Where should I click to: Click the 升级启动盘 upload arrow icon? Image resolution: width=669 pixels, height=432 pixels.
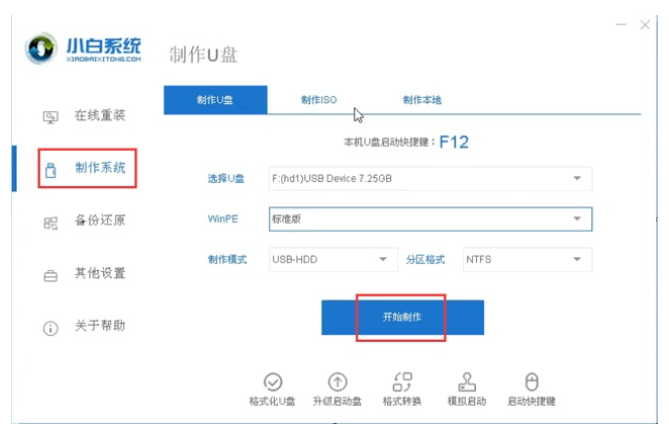point(337,382)
